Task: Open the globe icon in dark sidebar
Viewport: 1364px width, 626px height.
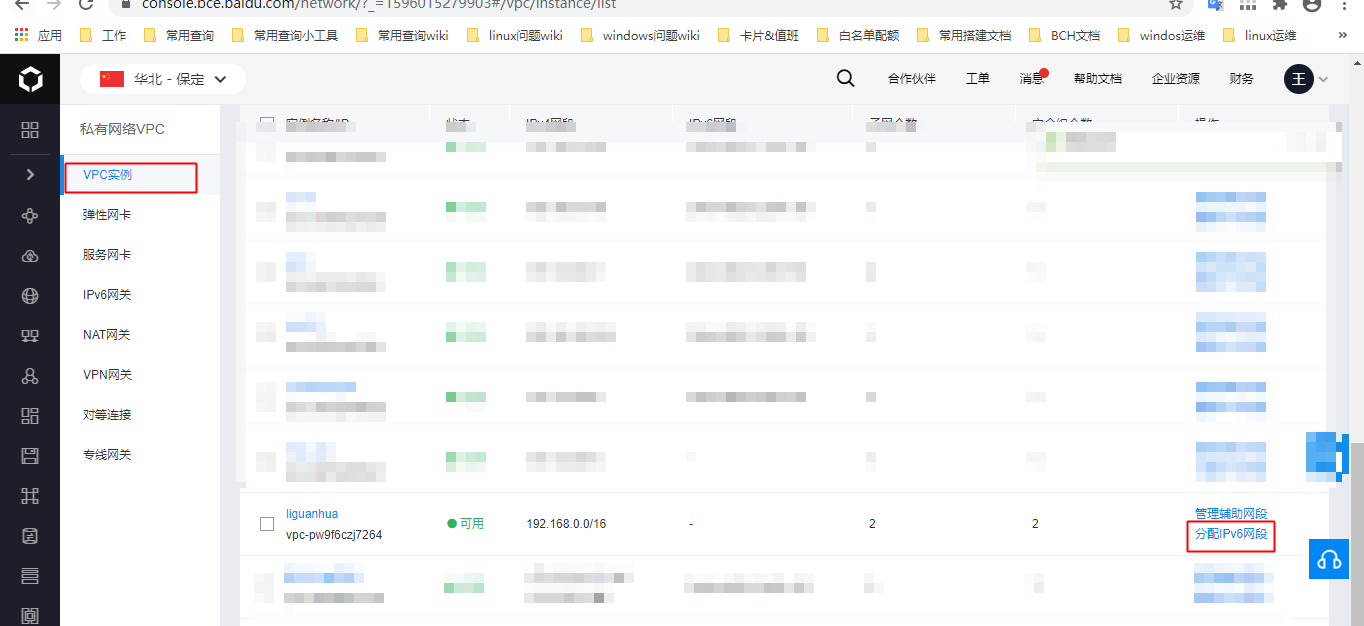Action: 30,296
